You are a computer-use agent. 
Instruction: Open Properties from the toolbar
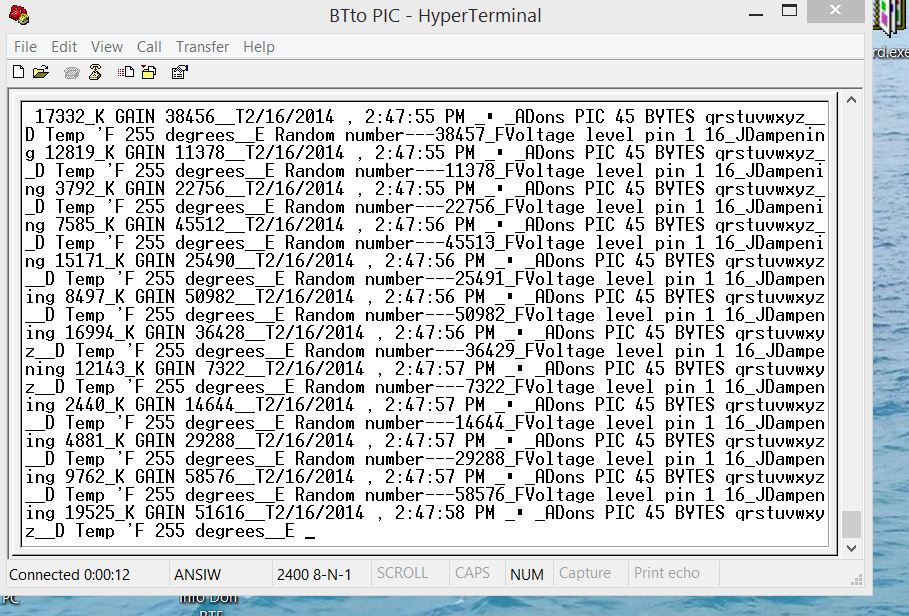179,72
